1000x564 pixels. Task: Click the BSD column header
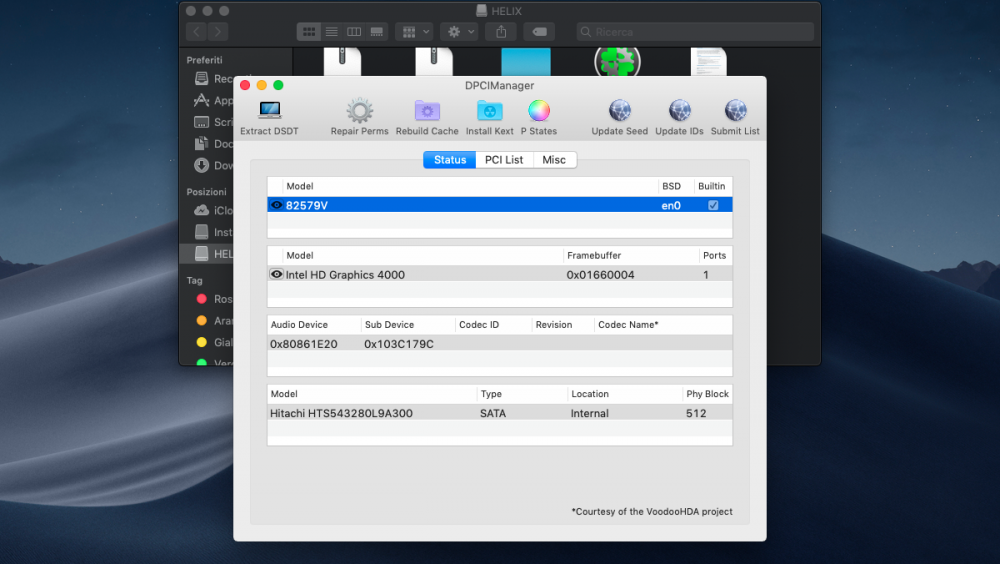pyautogui.click(x=671, y=186)
